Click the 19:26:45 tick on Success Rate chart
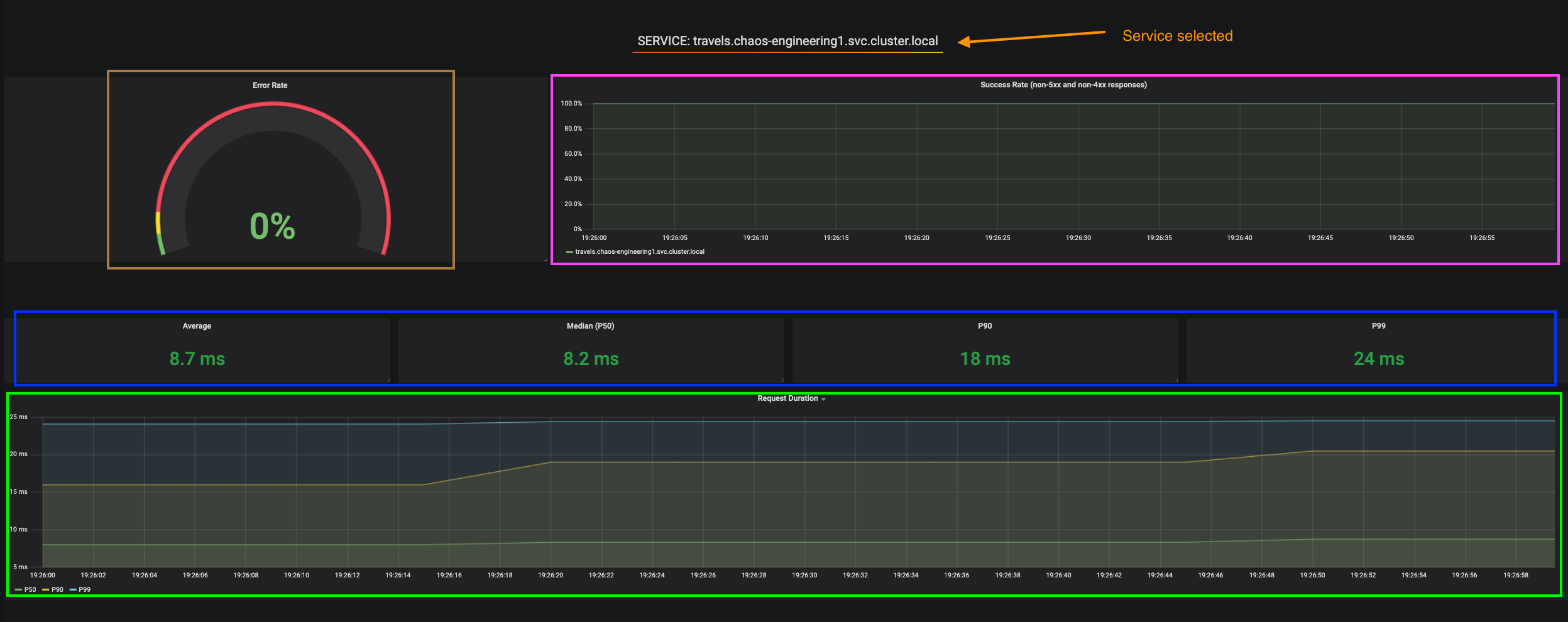The width and height of the screenshot is (1568, 622). pyautogui.click(x=1320, y=237)
